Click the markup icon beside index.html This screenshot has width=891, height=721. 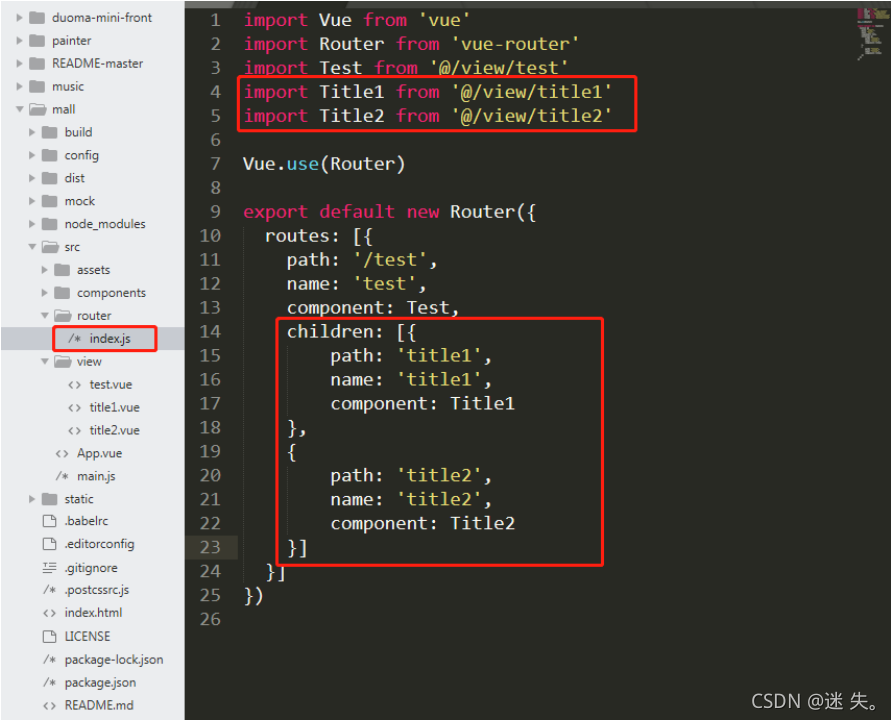click(x=50, y=613)
